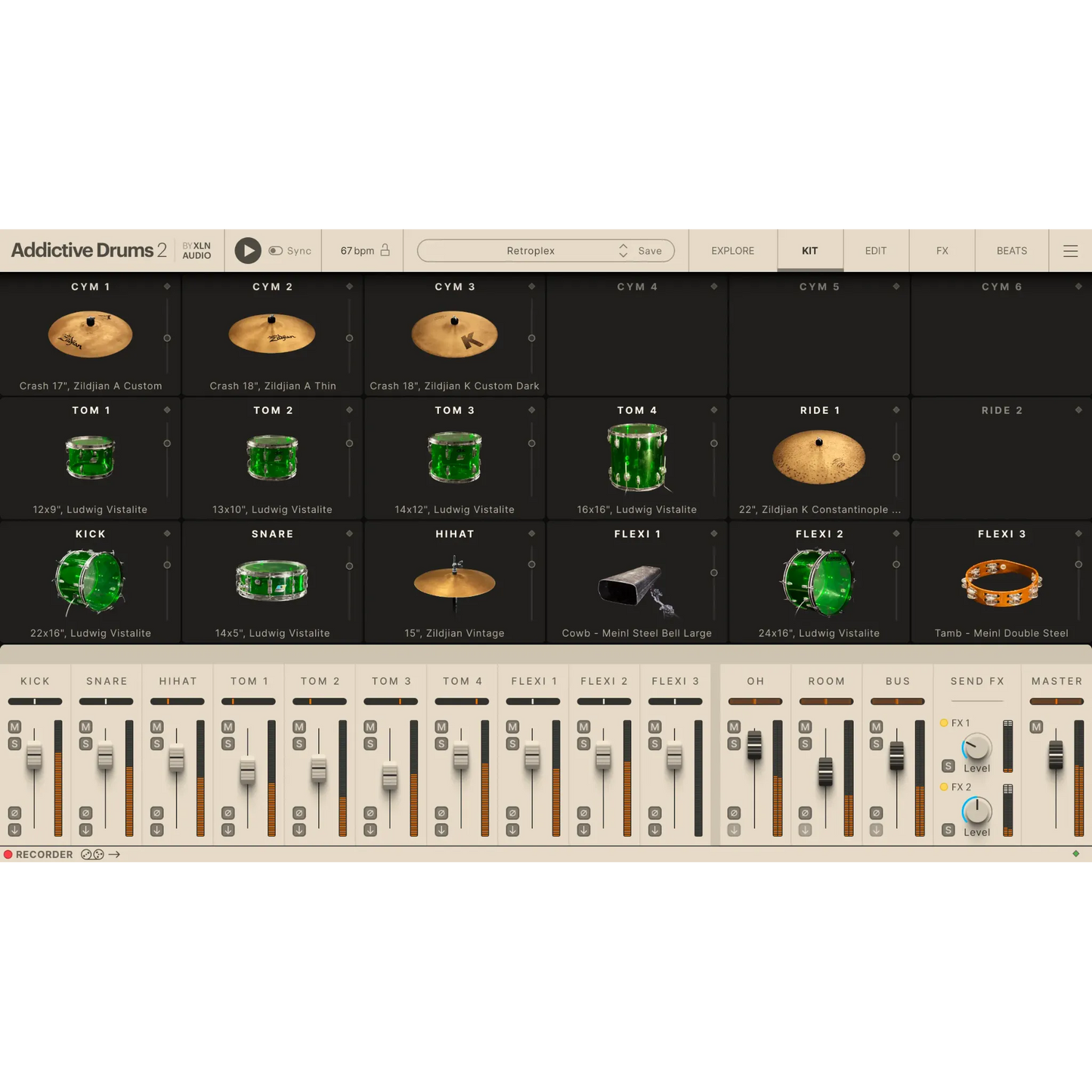Turn the FX 1 Level knob
This screenshot has width=1092, height=1092.
click(975, 748)
